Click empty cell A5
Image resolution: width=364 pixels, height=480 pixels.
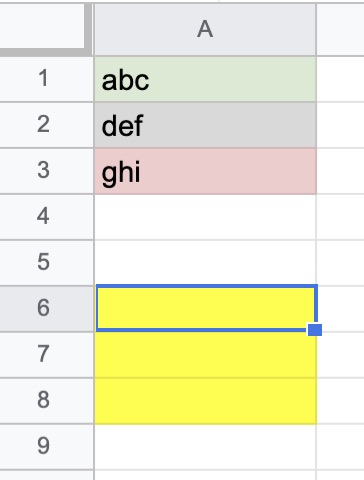205,263
